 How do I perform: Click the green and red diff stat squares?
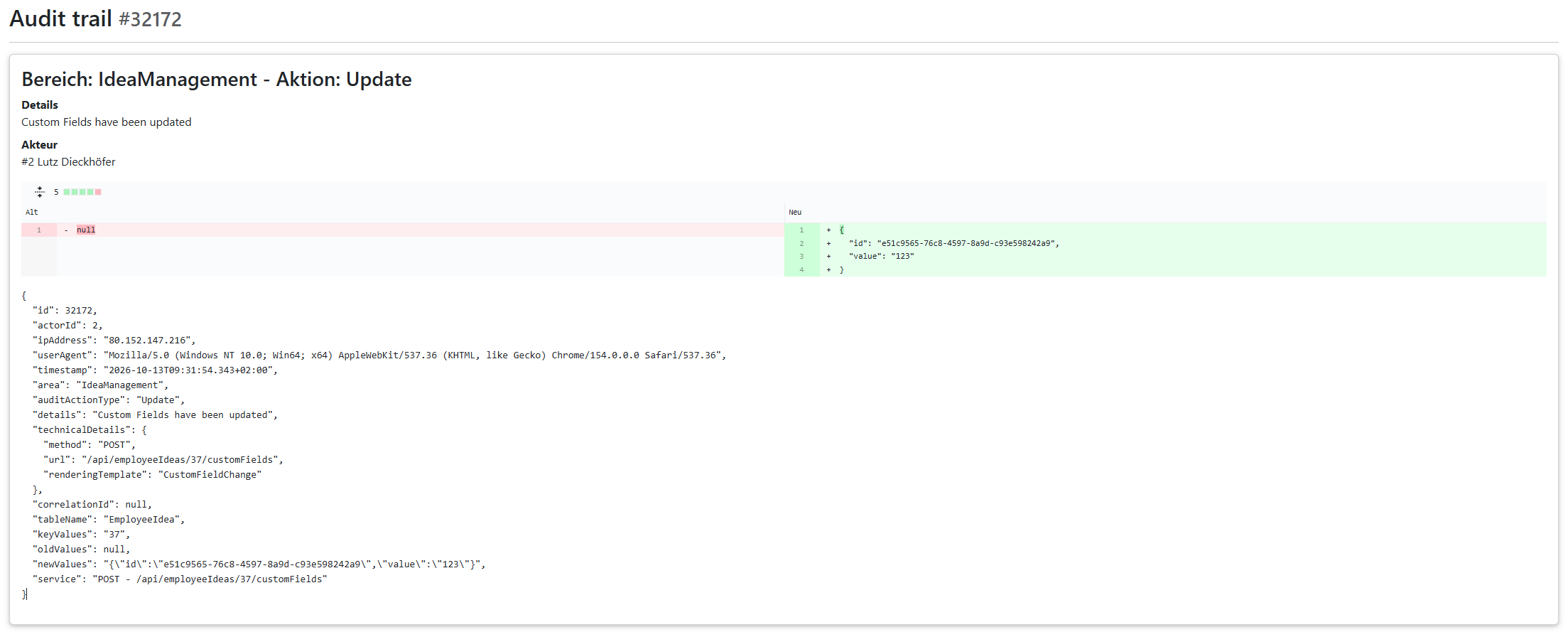pos(82,192)
